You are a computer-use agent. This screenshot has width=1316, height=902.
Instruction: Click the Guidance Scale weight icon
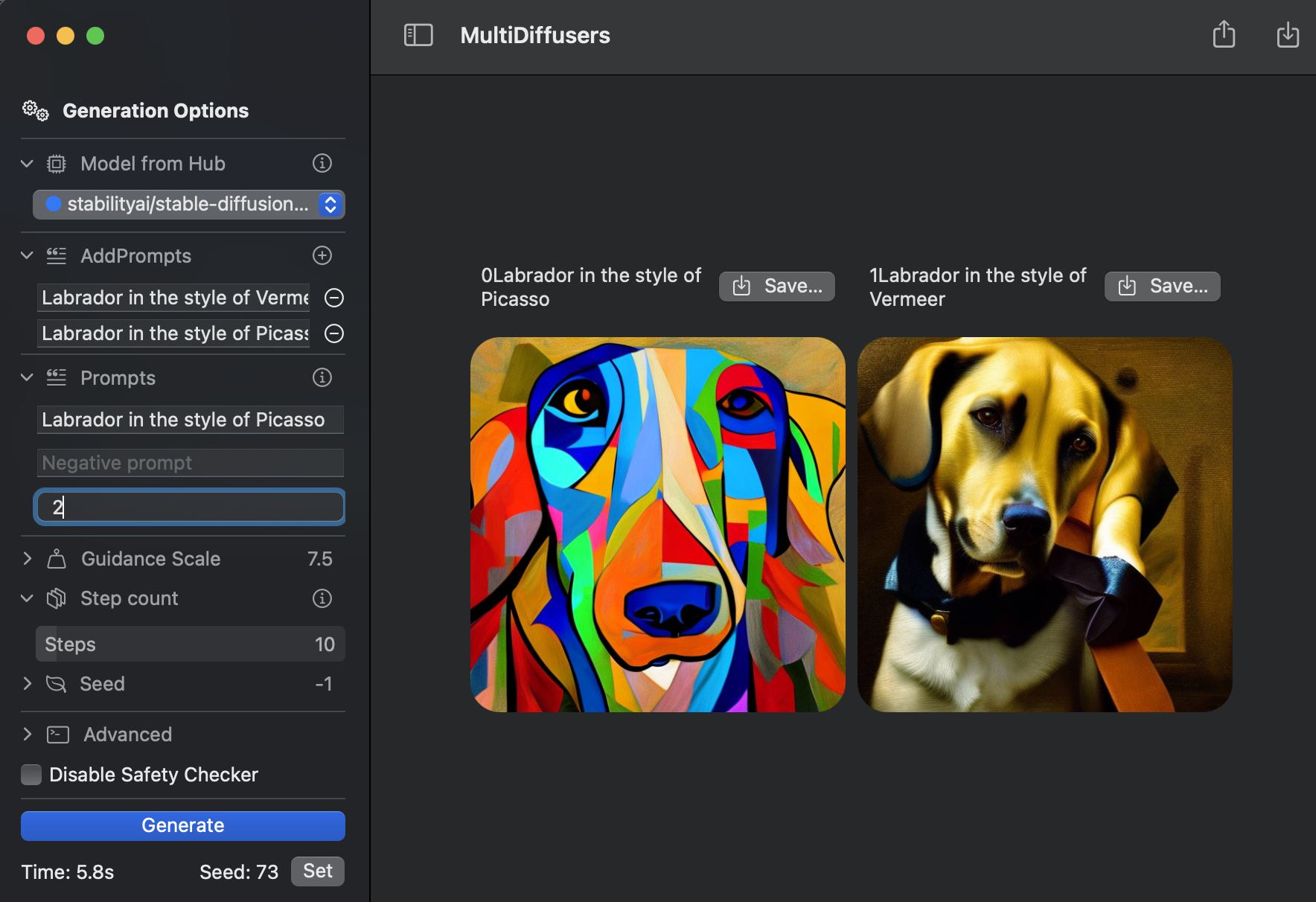point(57,559)
